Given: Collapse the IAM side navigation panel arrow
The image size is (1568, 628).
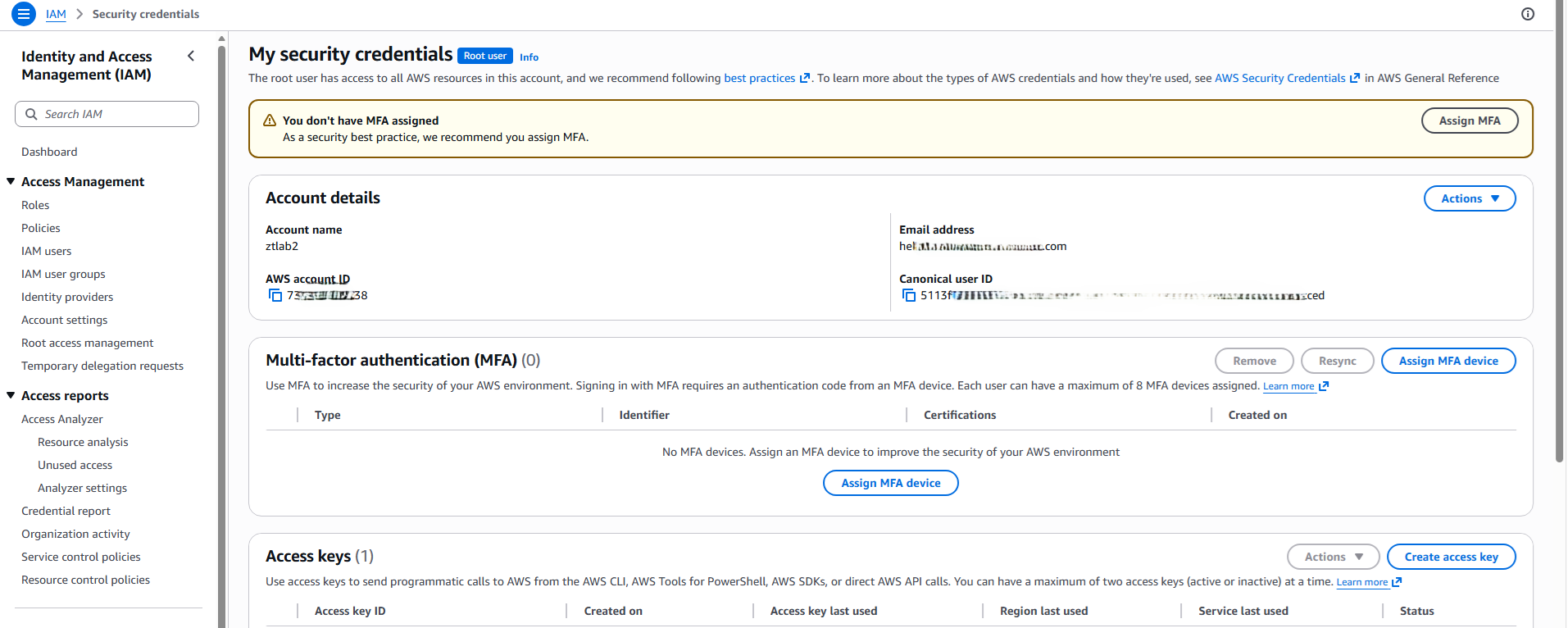Looking at the screenshot, I should click(x=191, y=56).
